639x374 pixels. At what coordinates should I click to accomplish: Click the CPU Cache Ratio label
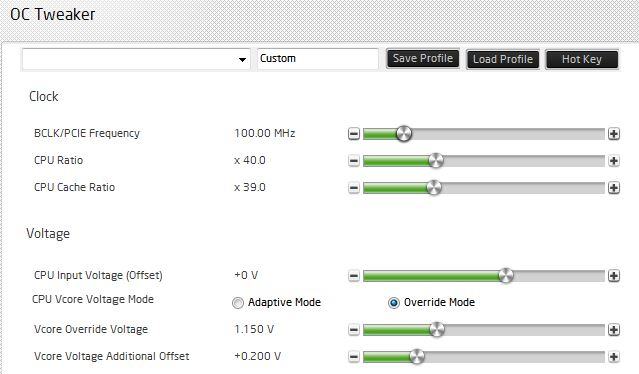click(x=75, y=187)
